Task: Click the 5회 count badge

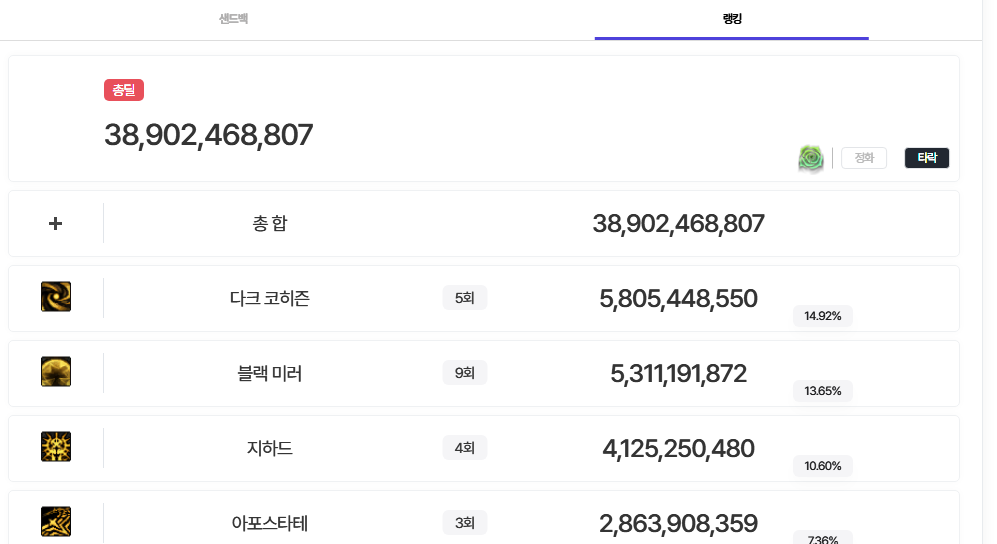Action: point(465,298)
